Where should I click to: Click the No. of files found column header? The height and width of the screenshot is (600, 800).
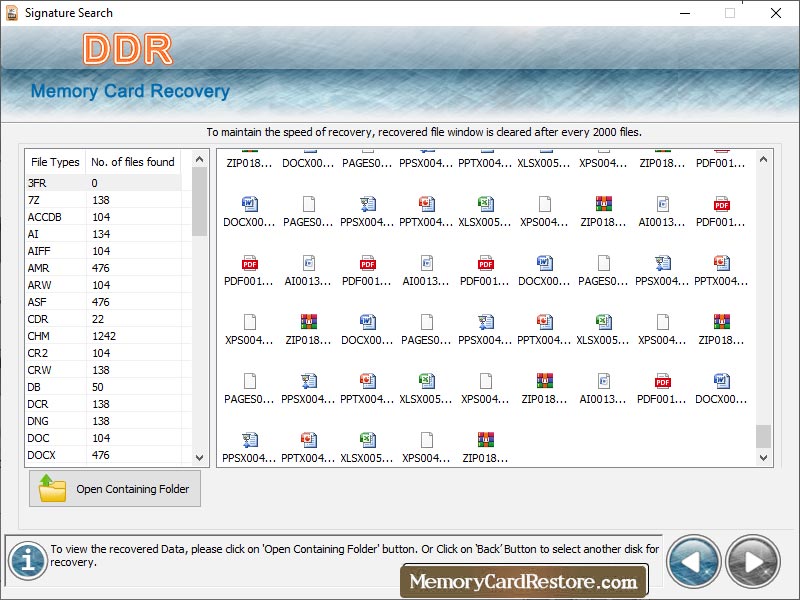click(x=133, y=162)
